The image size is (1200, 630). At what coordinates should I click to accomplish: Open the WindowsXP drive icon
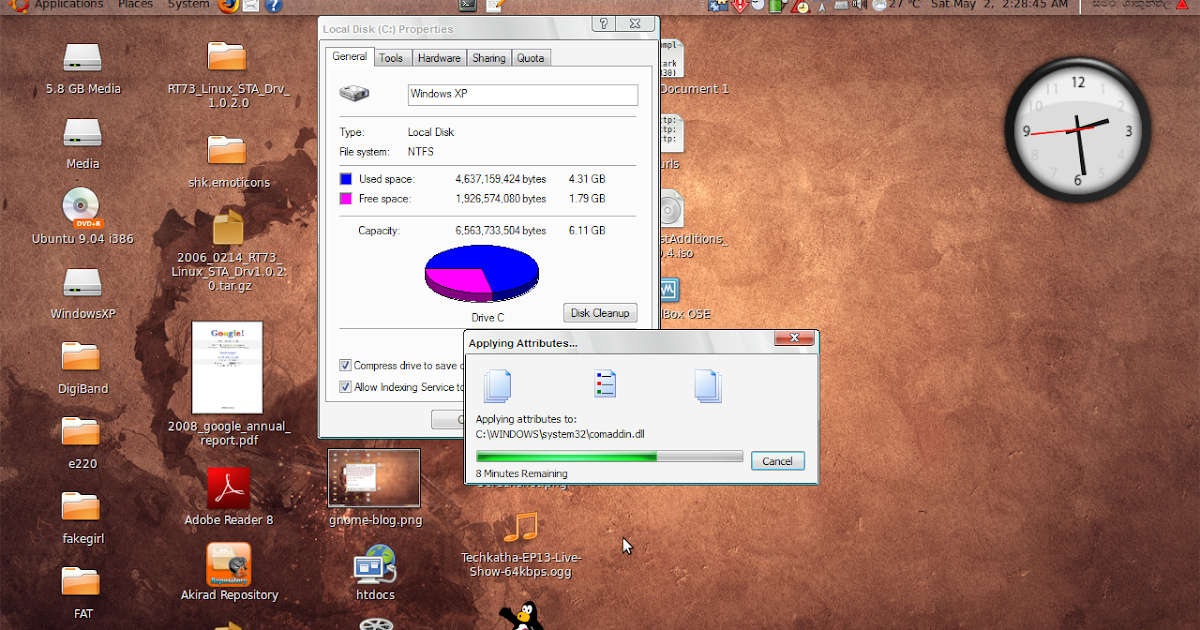tap(80, 285)
